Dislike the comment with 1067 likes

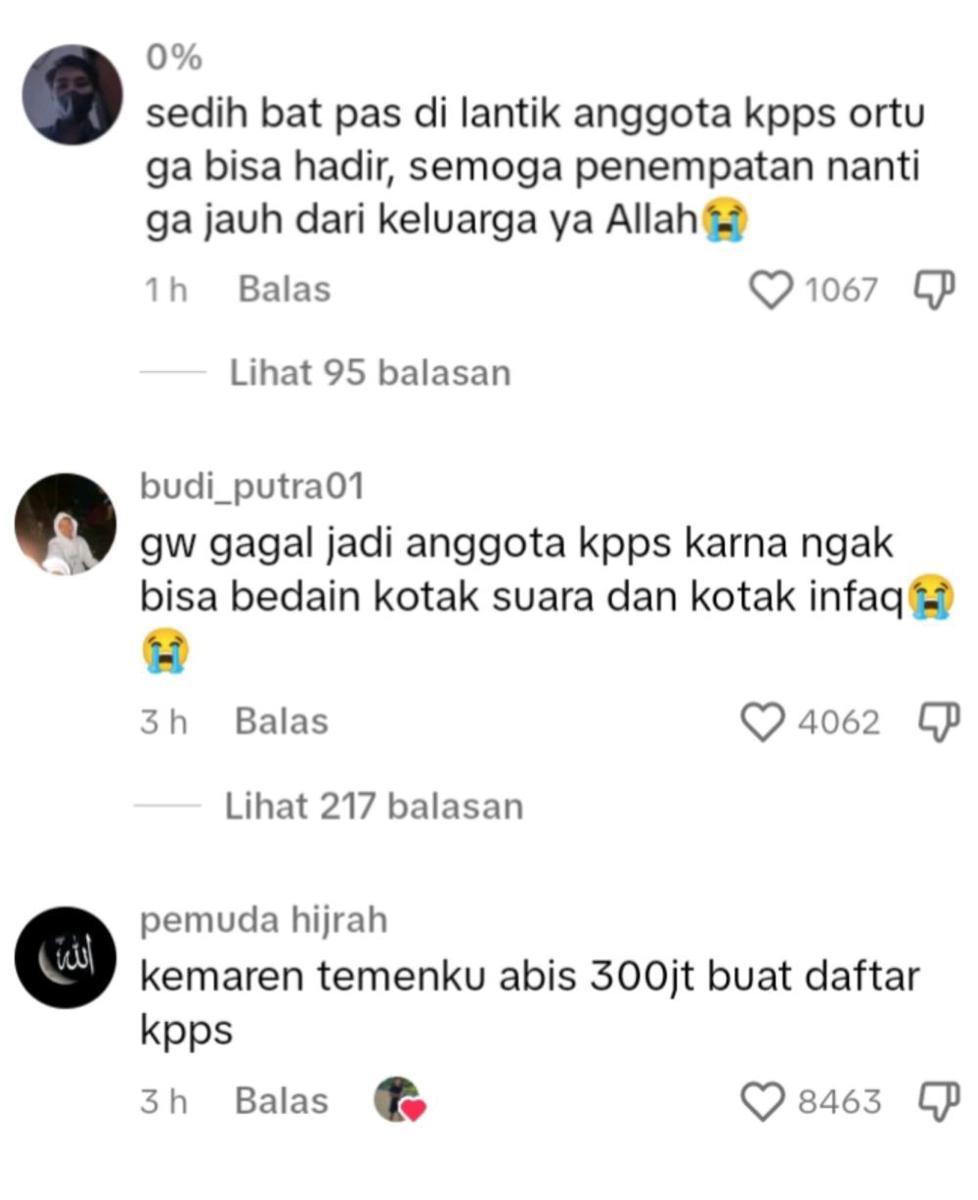pyautogui.click(x=934, y=290)
